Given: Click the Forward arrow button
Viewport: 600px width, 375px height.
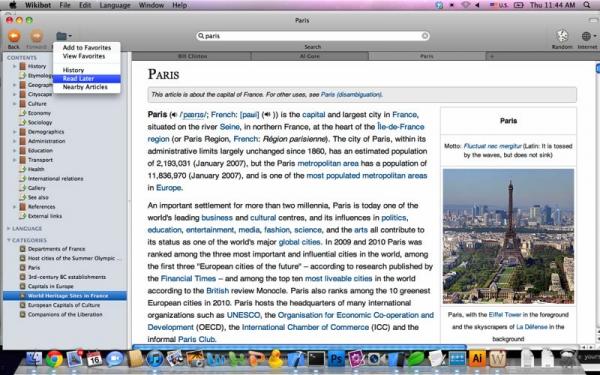Looking at the screenshot, I should (37, 36).
